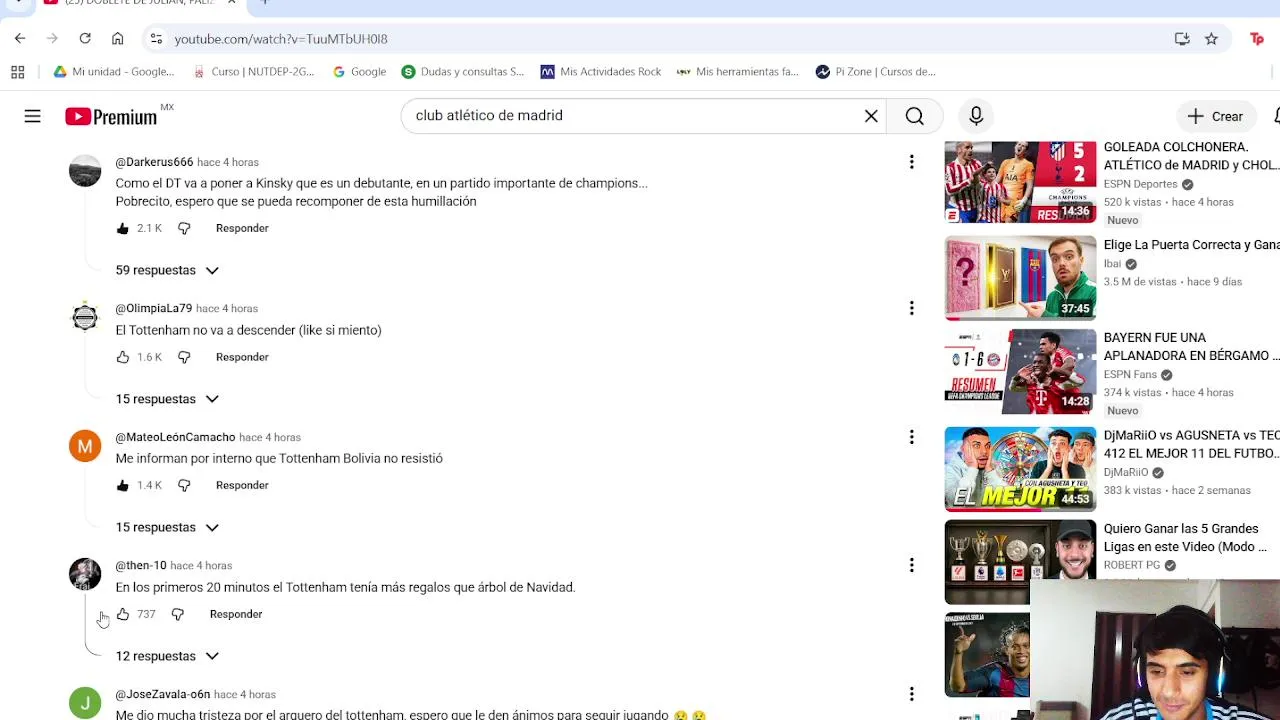The image size is (1280, 720).
Task: Like the OlimpiaLa79 comment
Action: (x=123, y=357)
